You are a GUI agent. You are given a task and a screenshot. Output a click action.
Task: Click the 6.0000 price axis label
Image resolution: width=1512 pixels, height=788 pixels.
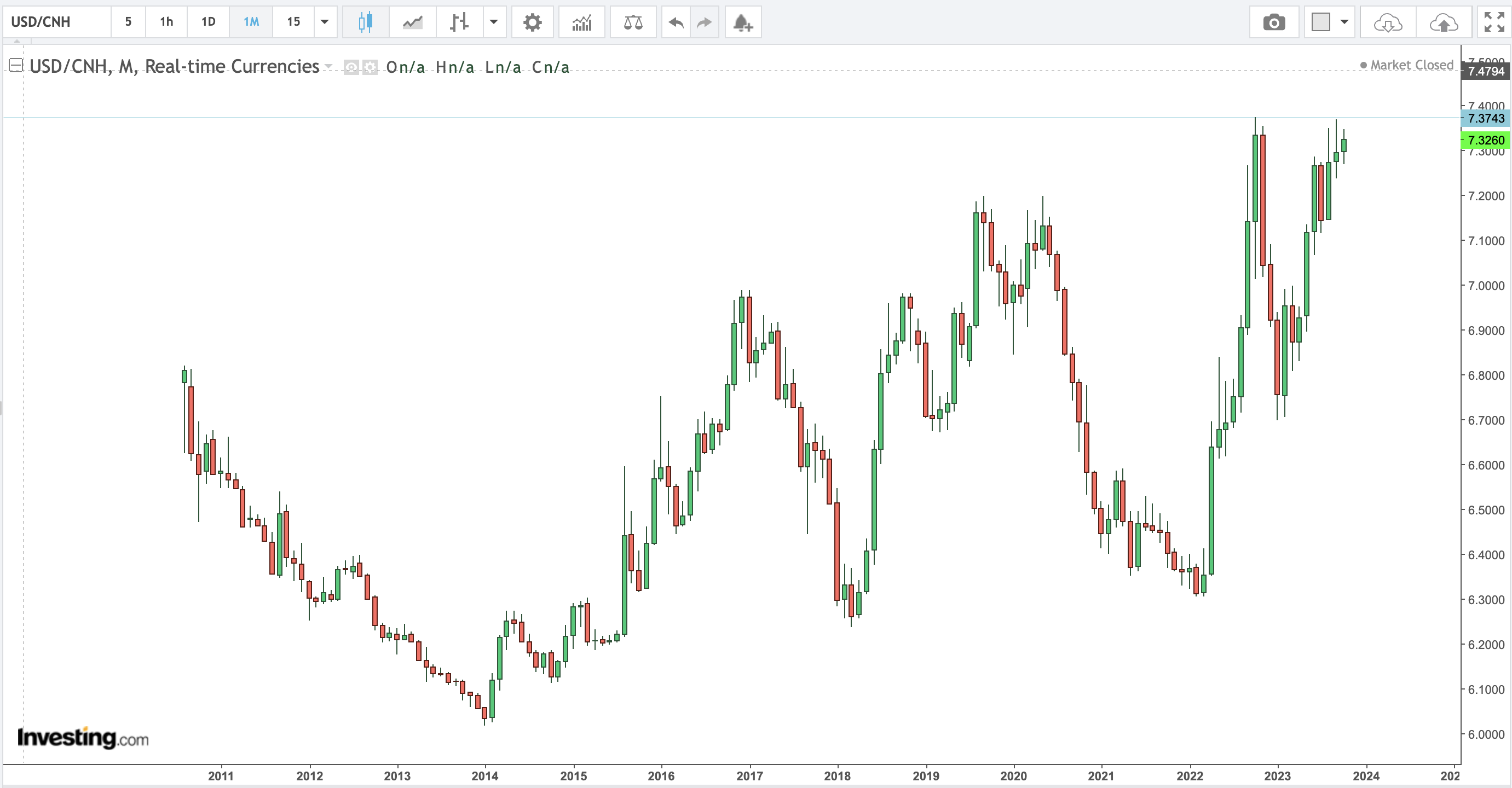(1486, 734)
